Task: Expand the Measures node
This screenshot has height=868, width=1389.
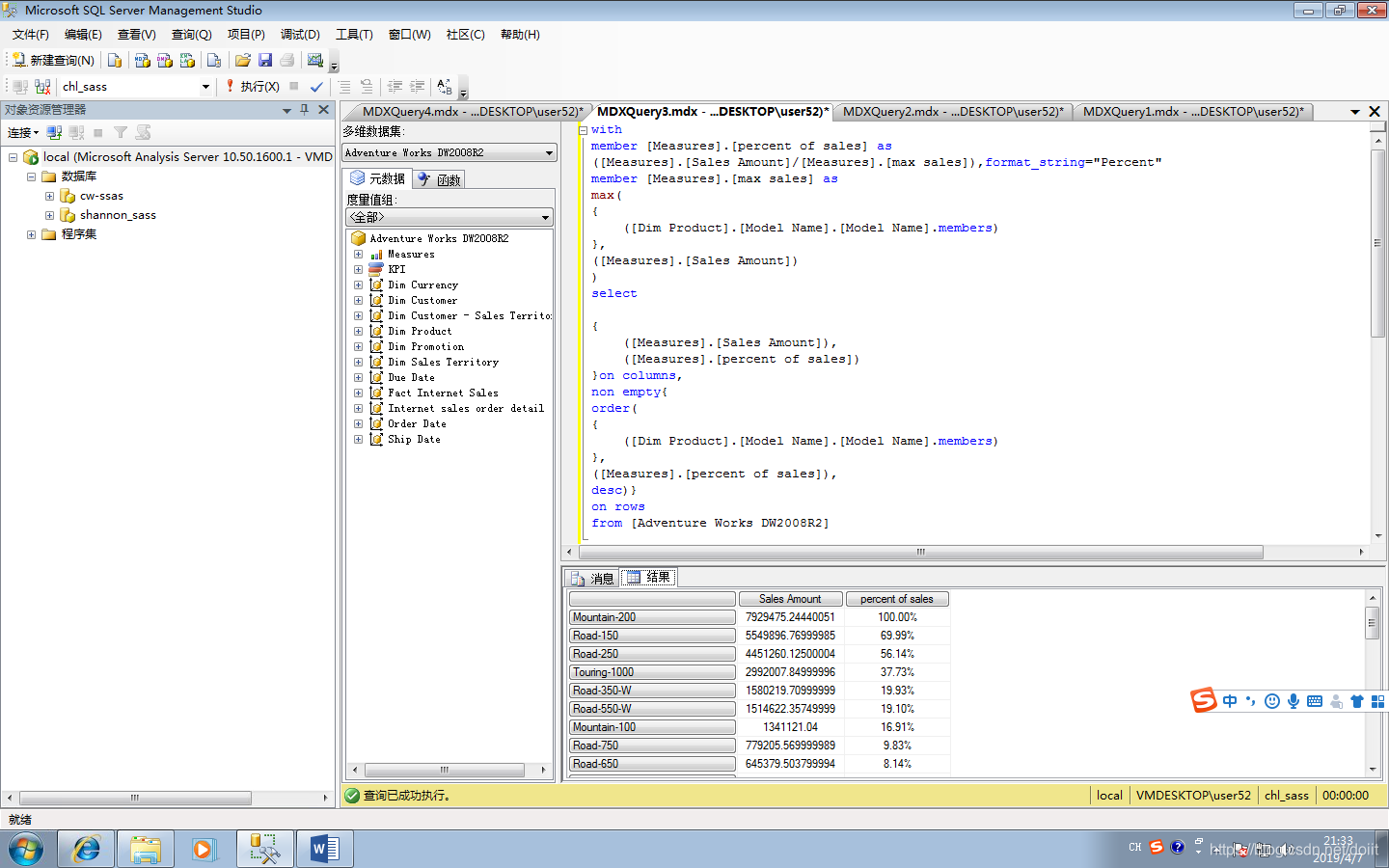Action: pos(358,255)
